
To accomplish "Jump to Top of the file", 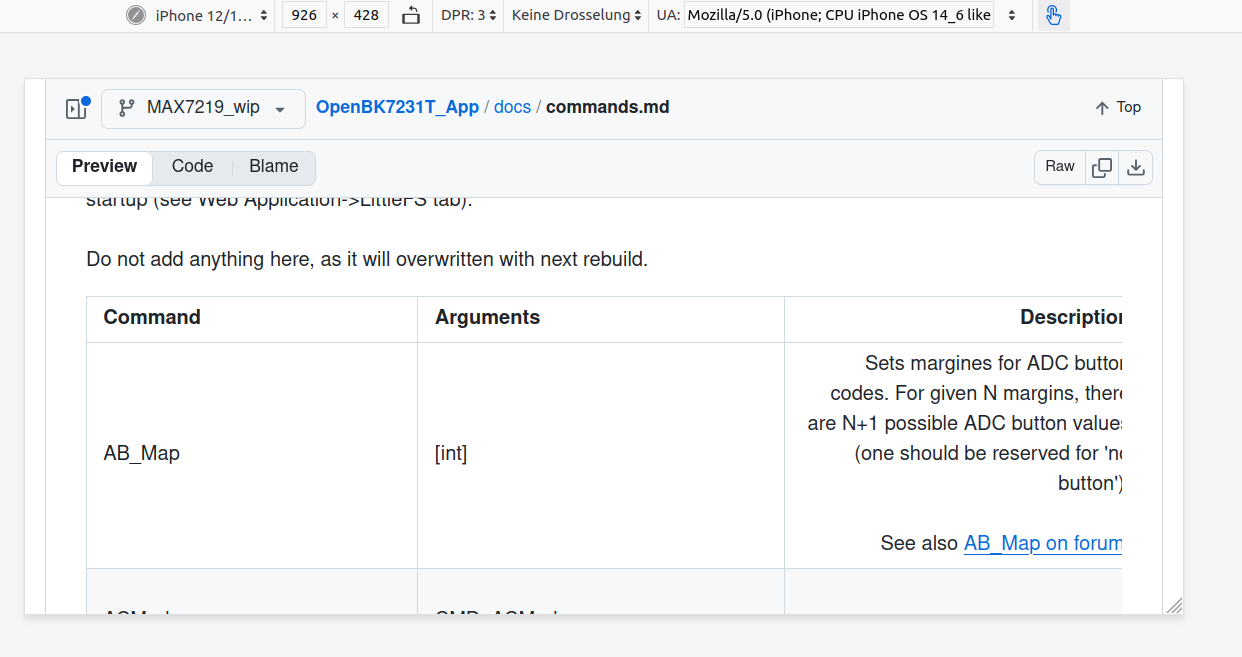I will point(1117,107).
